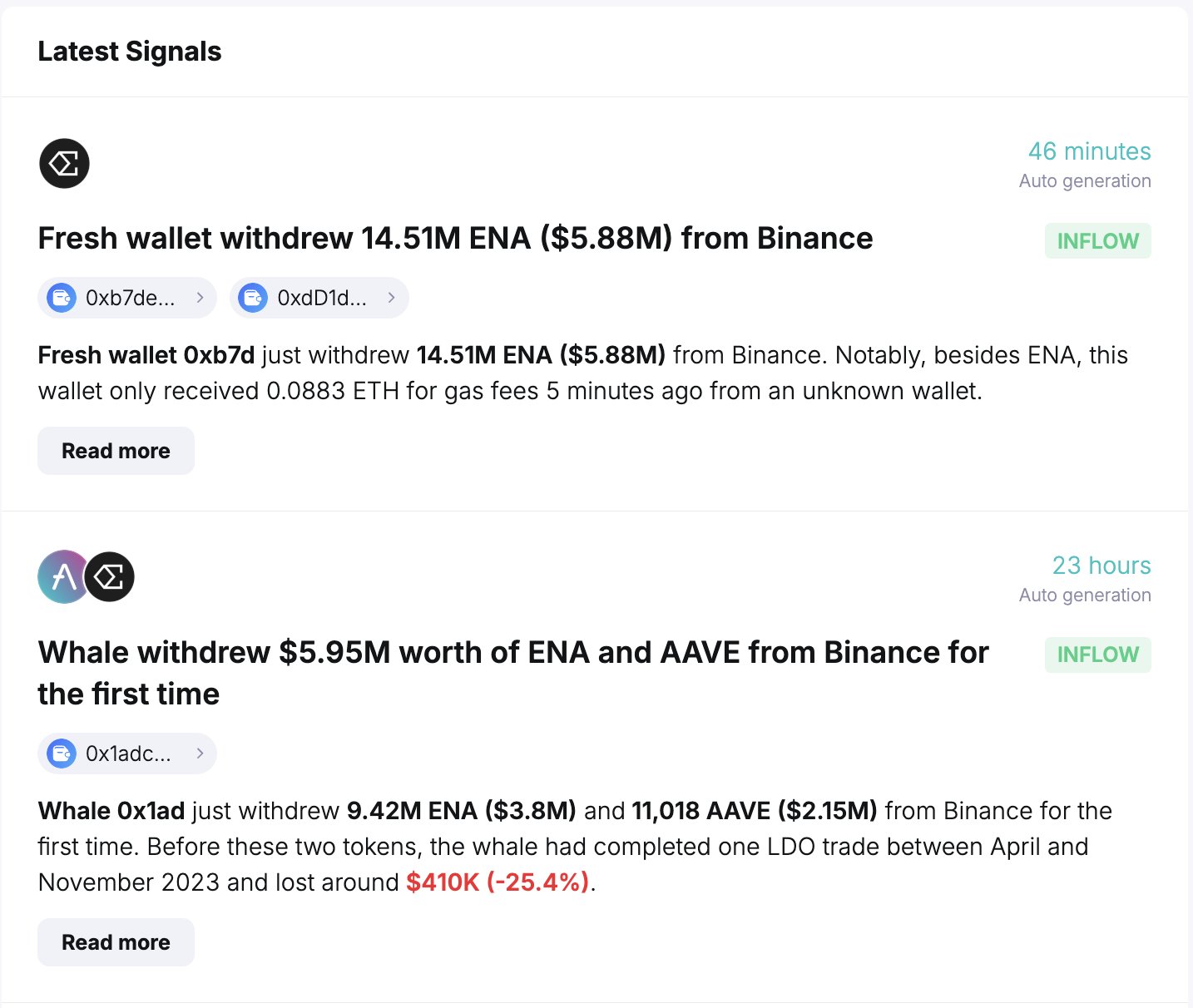The image size is (1193, 1008).
Task: Open the 'Whale withdrew $5.95M worth' headline
Action: click(x=512, y=653)
